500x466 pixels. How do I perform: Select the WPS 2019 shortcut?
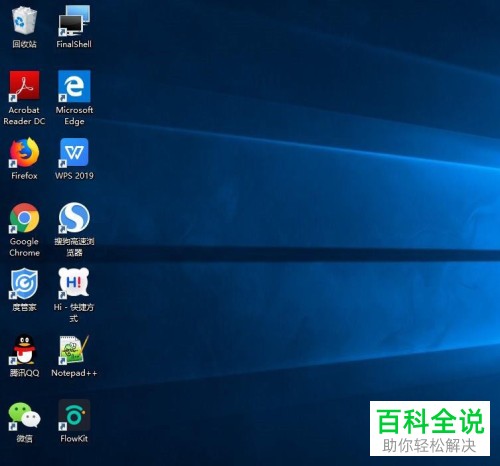coord(74,152)
